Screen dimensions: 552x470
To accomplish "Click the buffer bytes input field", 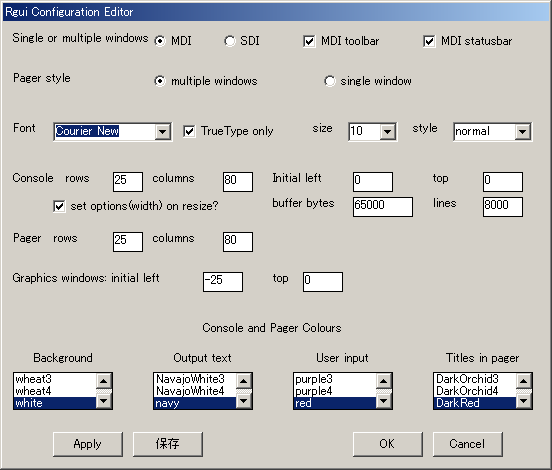I will tap(383, 207).
